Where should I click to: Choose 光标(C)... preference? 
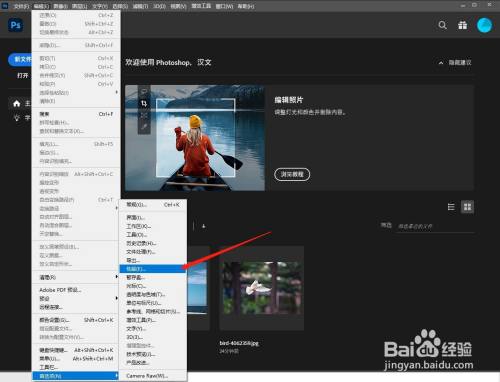pyautogui.click(x=153, y=286)
